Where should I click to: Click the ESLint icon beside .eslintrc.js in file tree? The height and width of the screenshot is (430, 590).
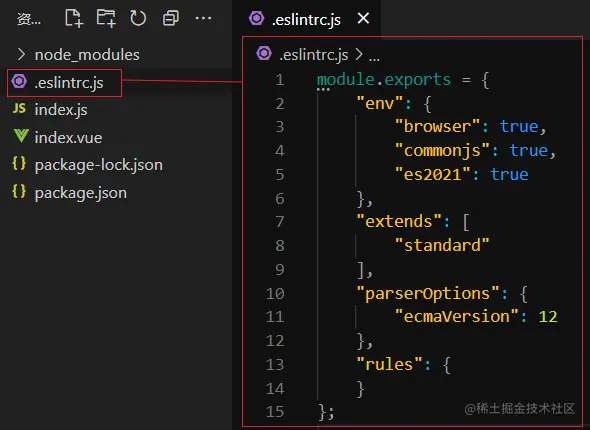pyautogui.click(x=19, y=81)
